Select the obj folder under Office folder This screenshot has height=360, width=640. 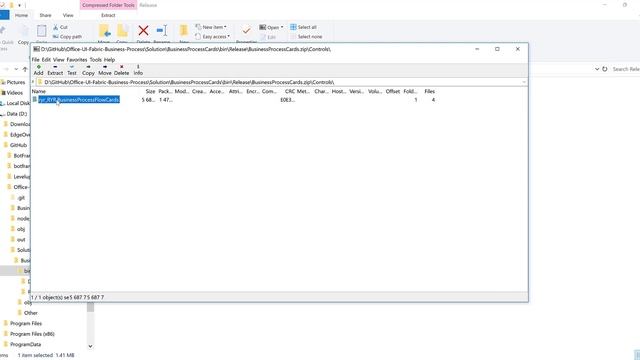(x=21, y=229)
